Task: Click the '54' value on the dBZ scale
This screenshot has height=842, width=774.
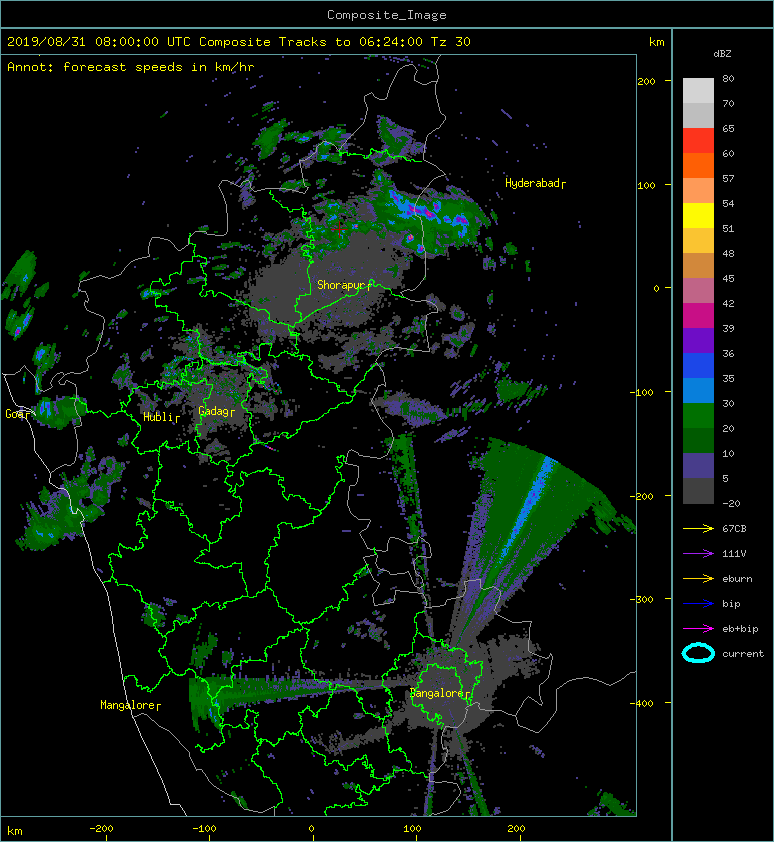Action: (728, 204)
